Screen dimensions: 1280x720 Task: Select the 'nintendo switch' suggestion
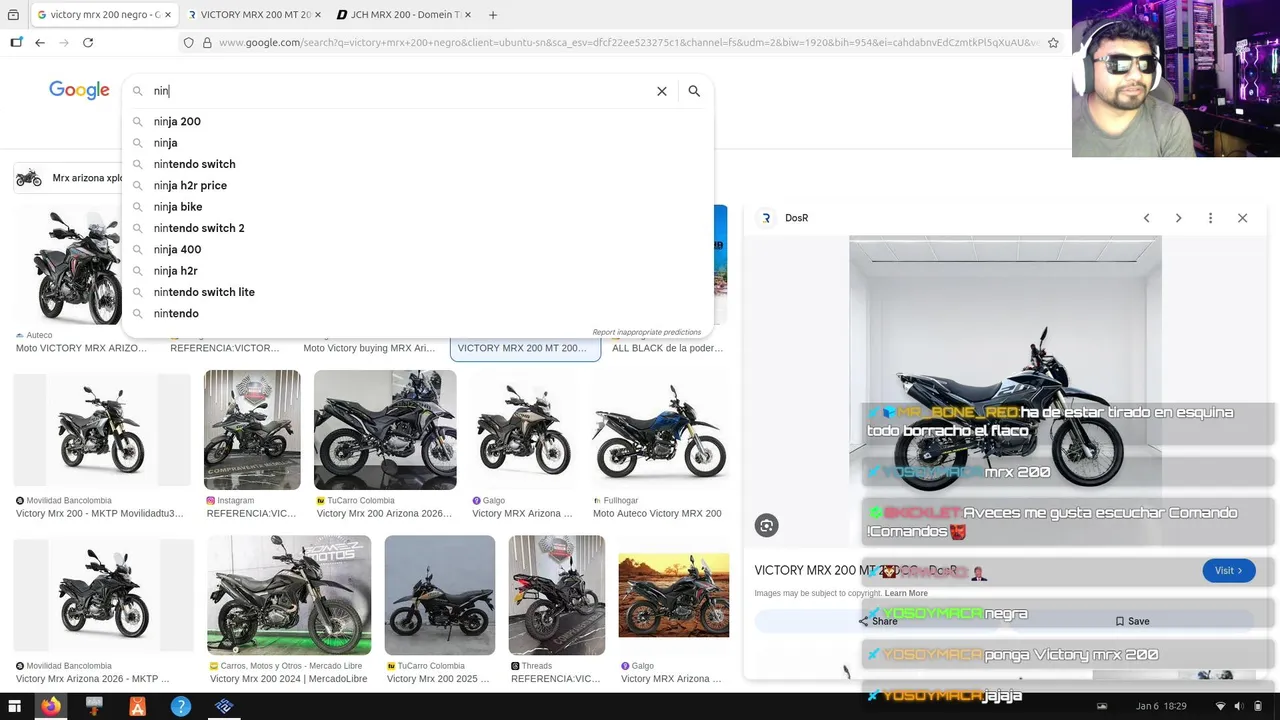[x=418, y=164]
